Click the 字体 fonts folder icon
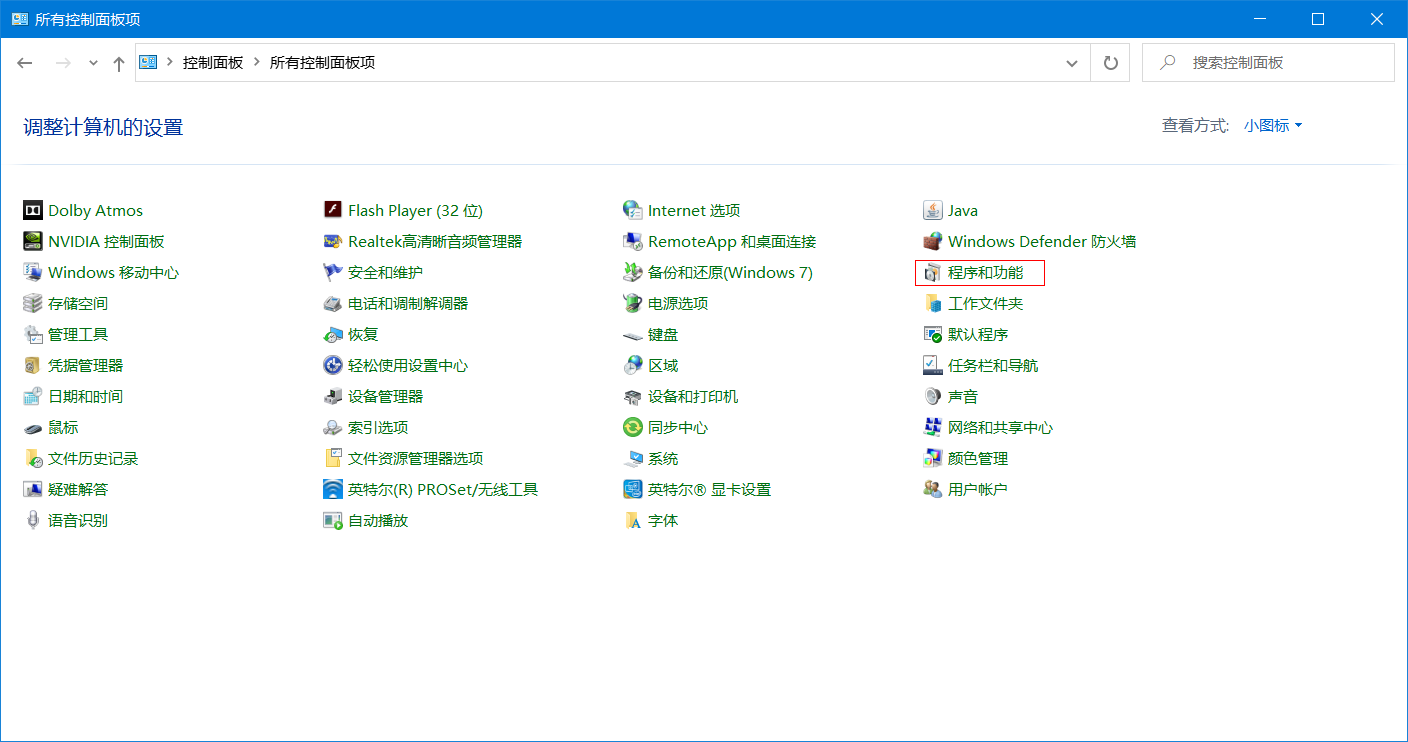The width and height of the screenshot is (1408, 742). pyautogui.click(x=633, y=520)
